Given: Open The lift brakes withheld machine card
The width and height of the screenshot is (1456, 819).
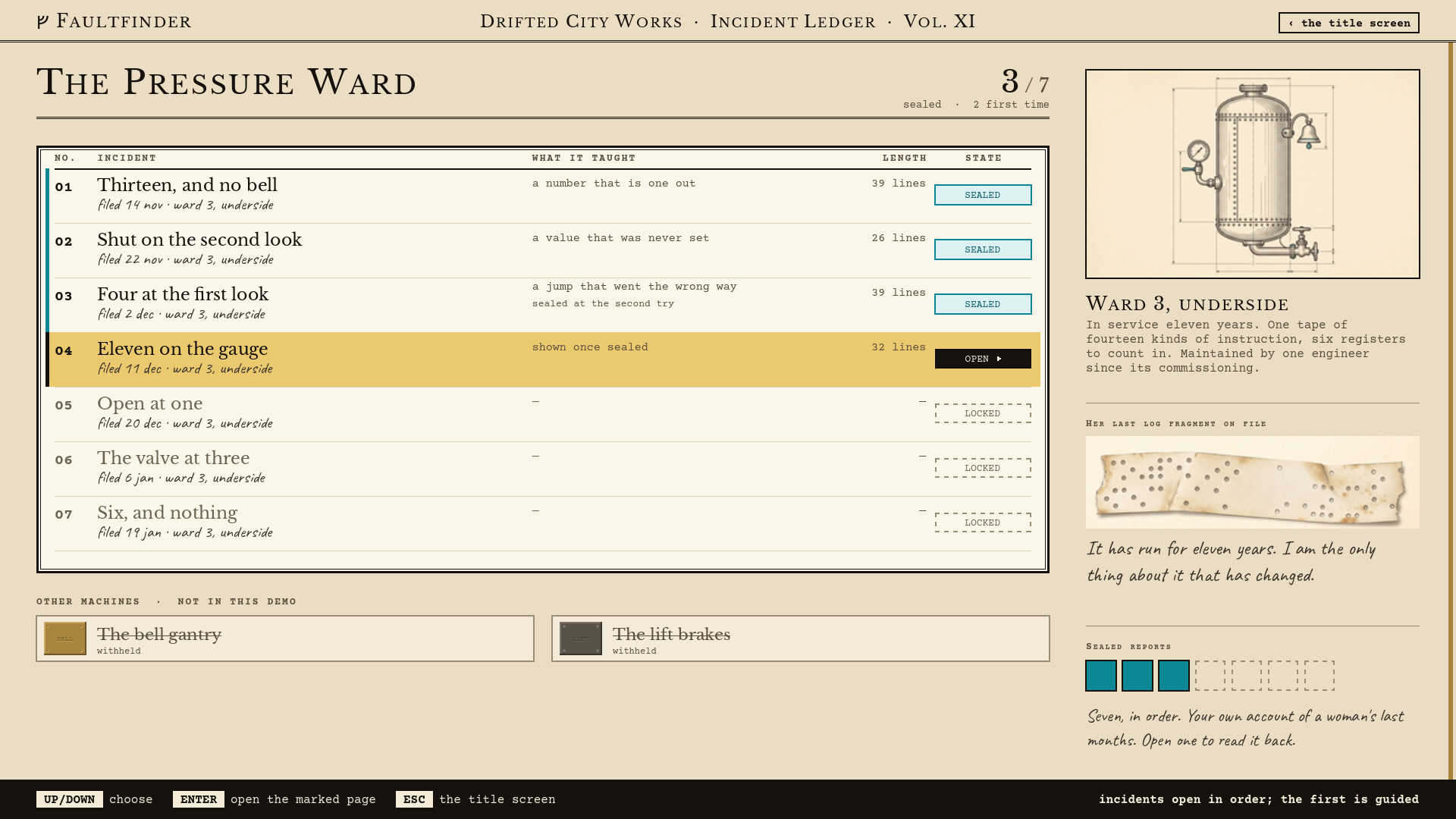Looking at the screenshot, I should [801, 639].
